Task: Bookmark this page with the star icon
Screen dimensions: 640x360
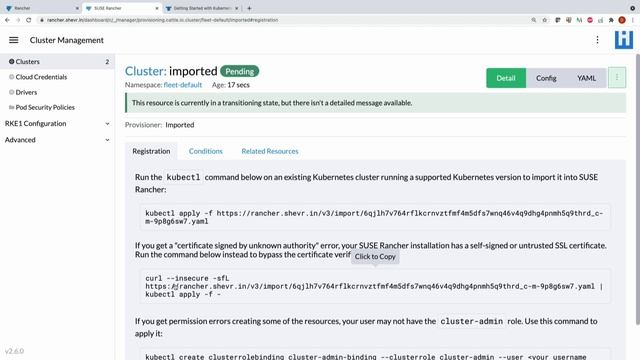Action: 544,20
